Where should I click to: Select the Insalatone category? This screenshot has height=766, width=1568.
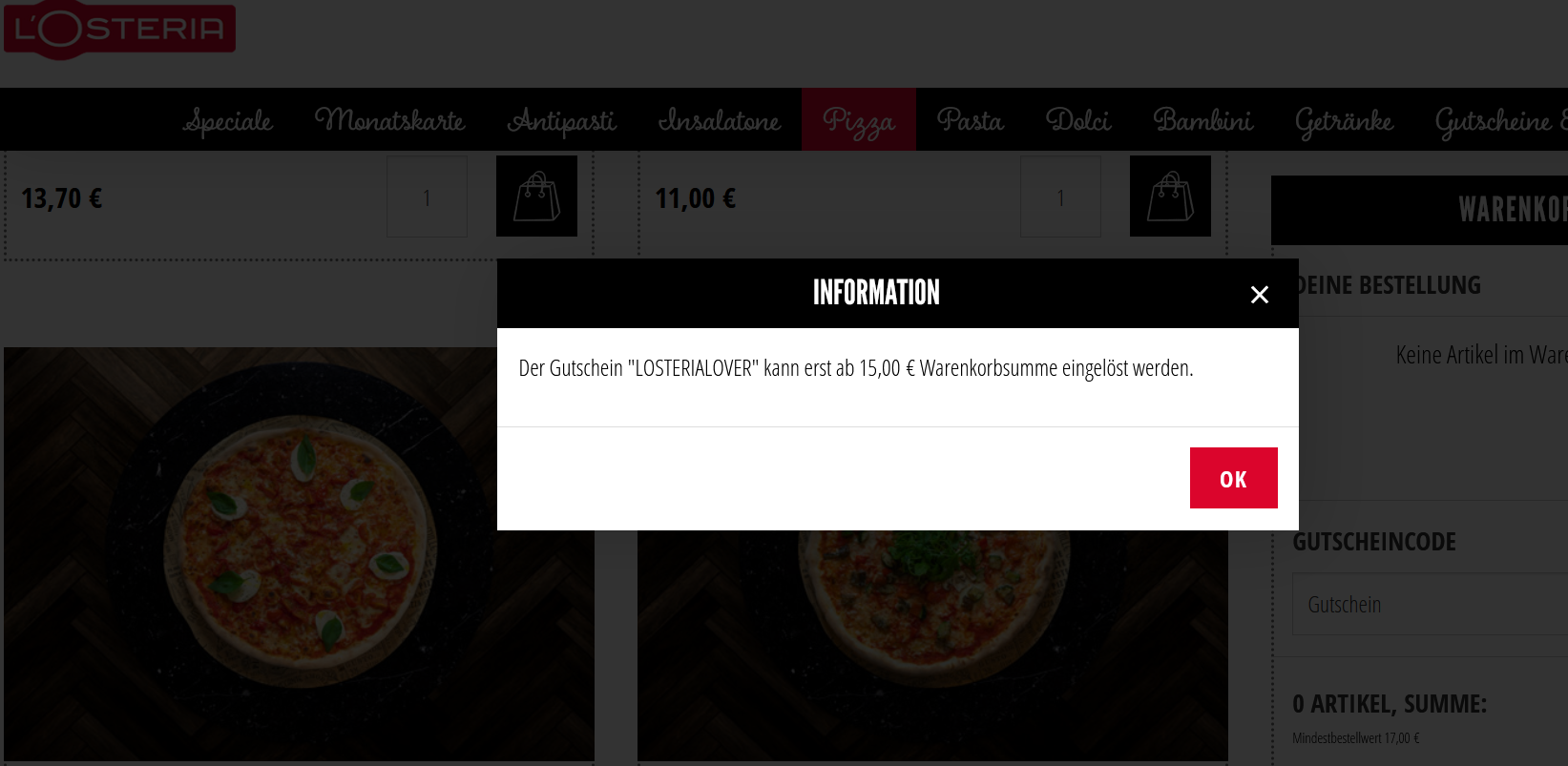click(x=720, y=120)
